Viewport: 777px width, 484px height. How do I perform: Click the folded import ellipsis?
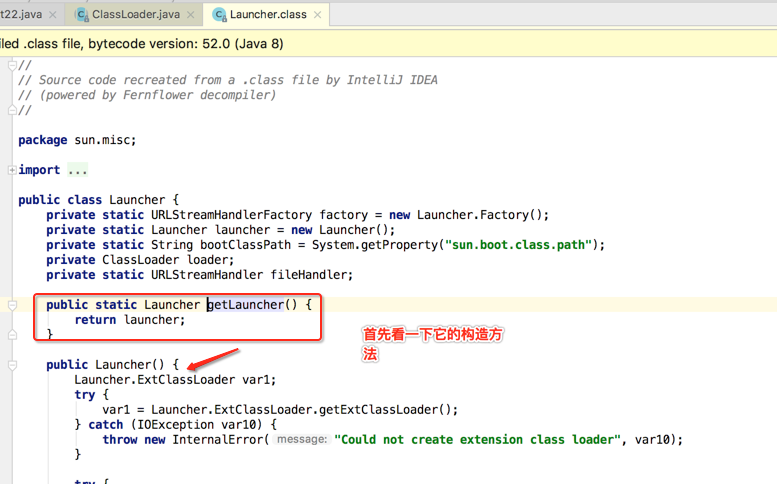[x=78, y=170]
